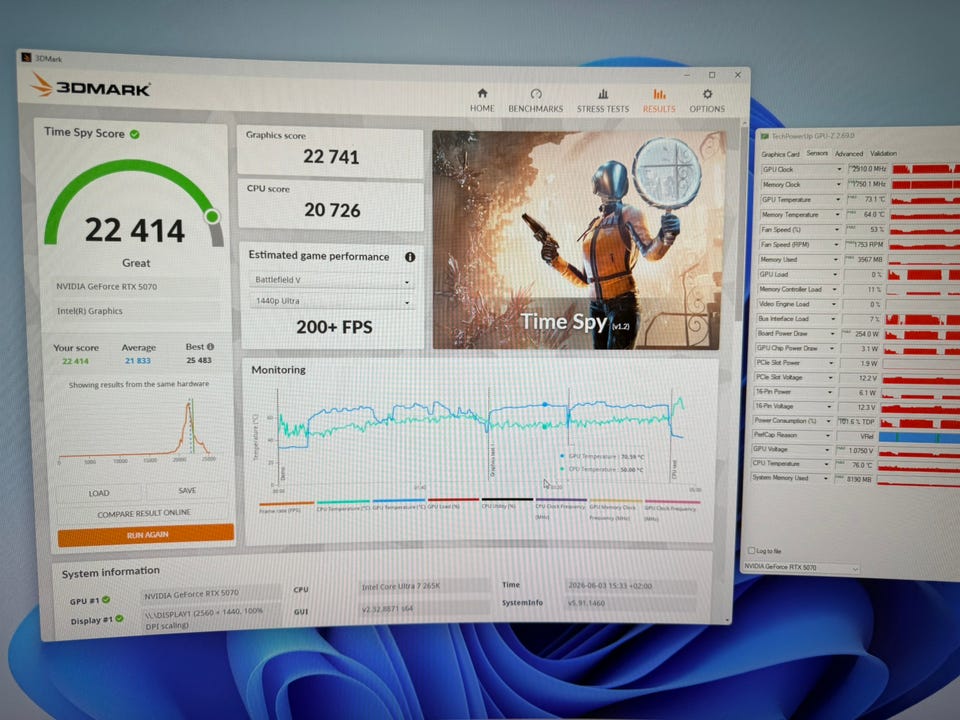Image resolution: width=960 pixels, height=720 pixels.
Task: Click the Time Spy benchmark thumbnail image
Action: click(x=577, y=239)
